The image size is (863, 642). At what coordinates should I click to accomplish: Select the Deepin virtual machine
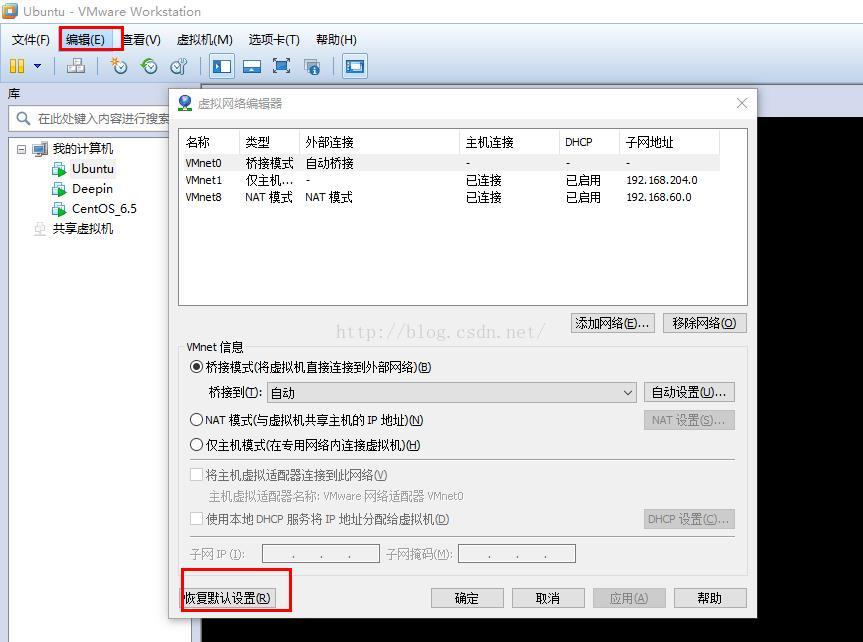[92, 189]
